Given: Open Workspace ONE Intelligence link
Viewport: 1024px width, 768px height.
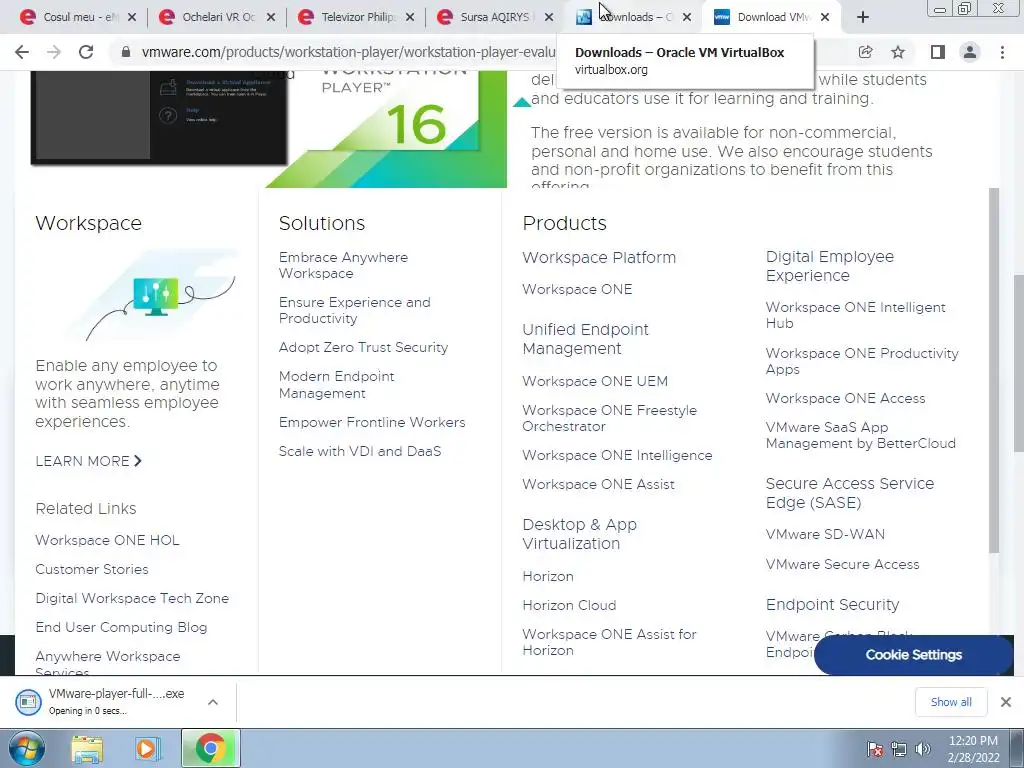Looking at the screenshot, I should [617, 455].
